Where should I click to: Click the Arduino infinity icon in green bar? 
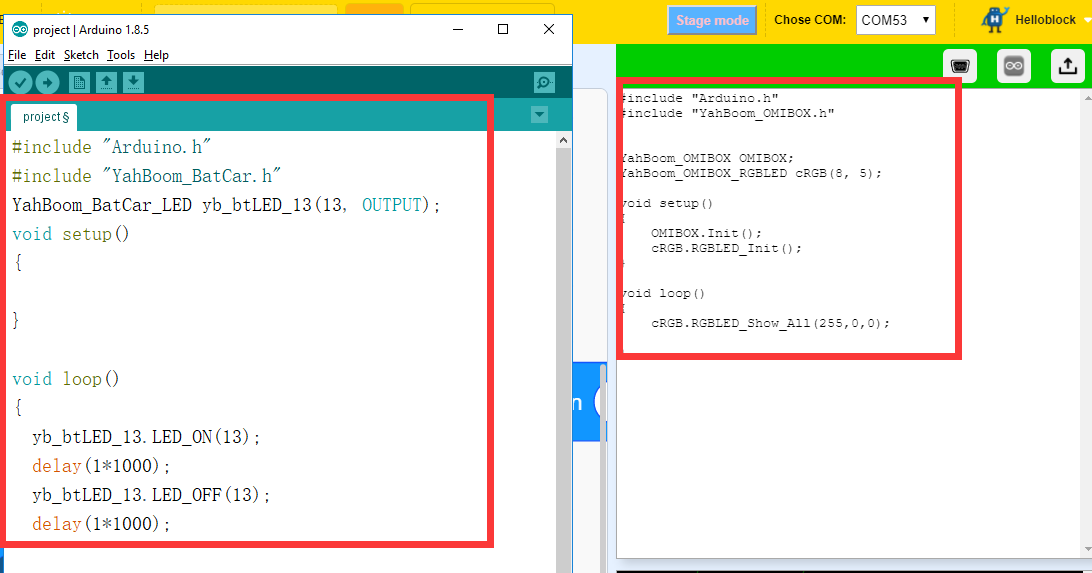pos(1014,66)
